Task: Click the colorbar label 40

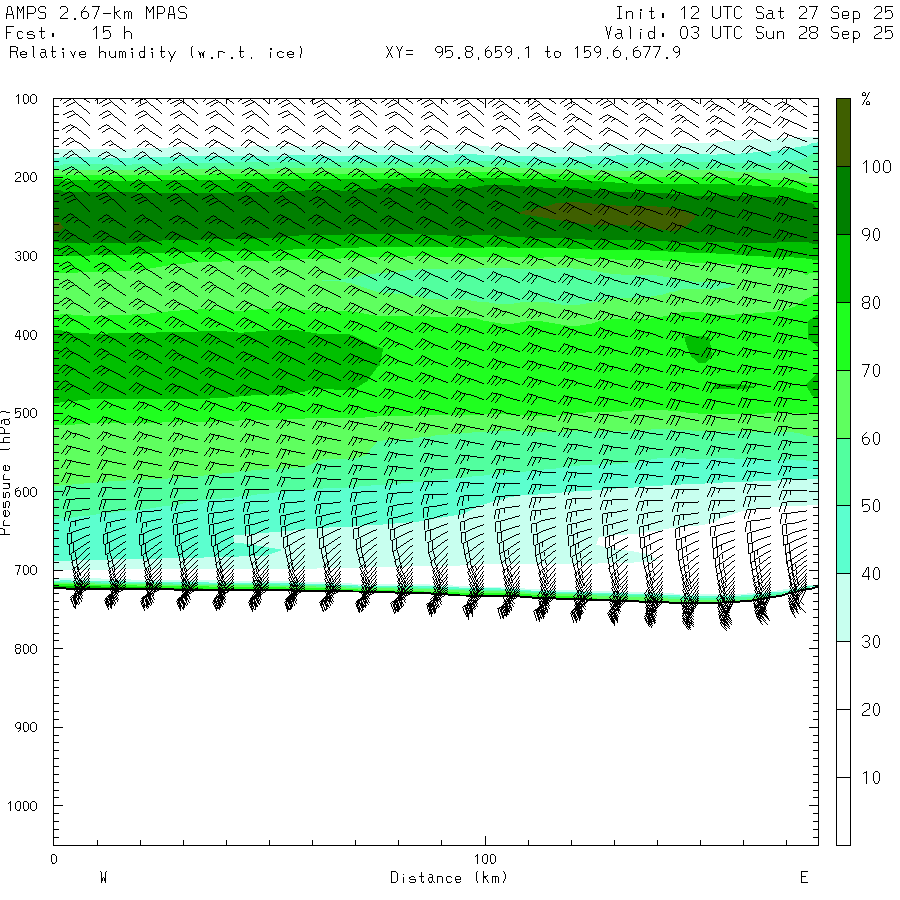Action: pos(871,574)
